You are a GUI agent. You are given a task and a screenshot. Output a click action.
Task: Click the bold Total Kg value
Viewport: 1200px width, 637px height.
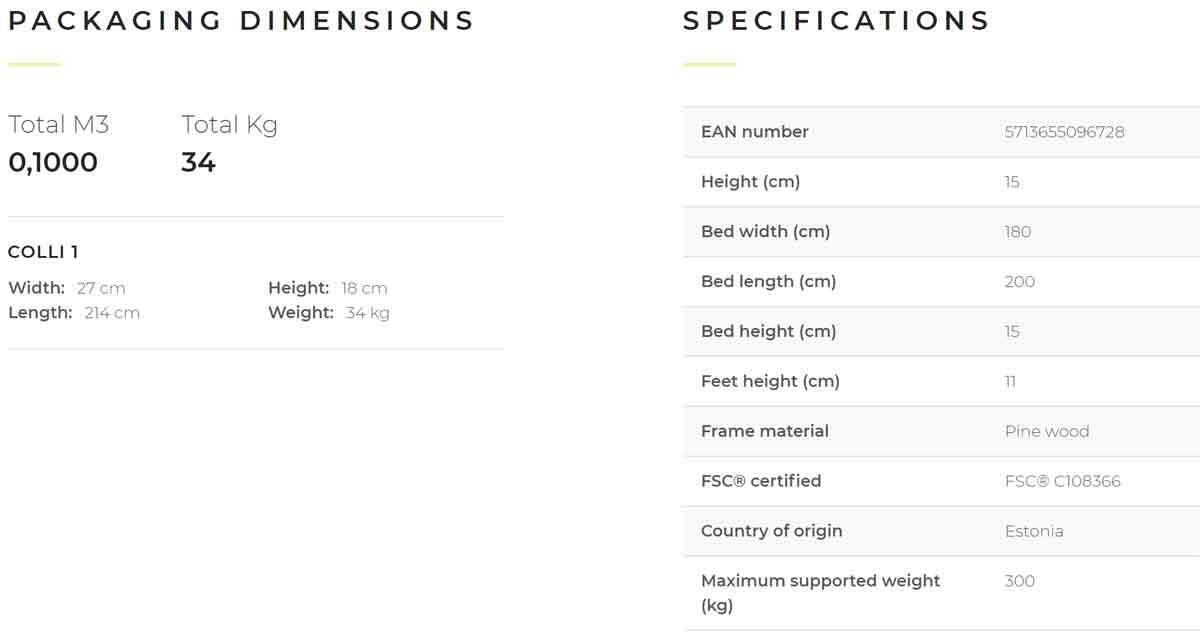198,162
